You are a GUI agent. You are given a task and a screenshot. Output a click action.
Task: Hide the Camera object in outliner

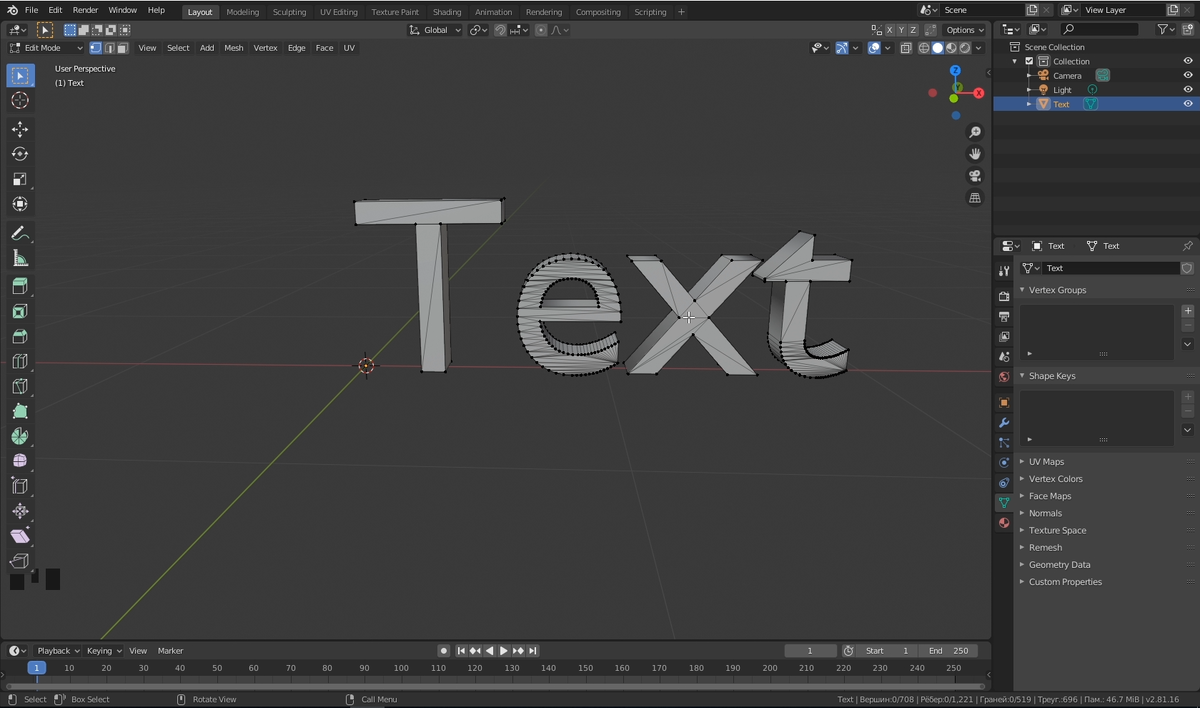(1188, 75)
